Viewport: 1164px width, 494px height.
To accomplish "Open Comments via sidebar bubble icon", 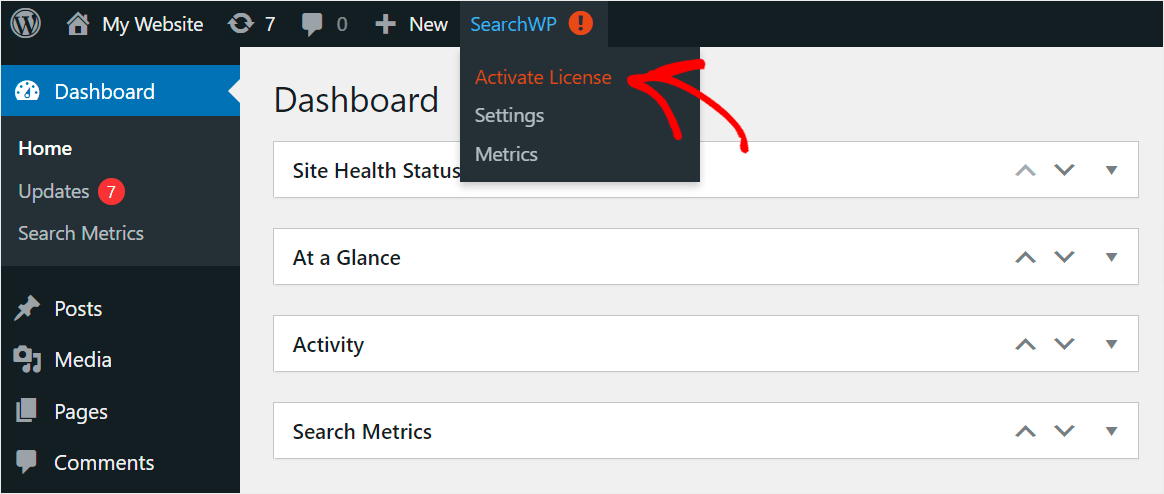I will coord(27,463).
